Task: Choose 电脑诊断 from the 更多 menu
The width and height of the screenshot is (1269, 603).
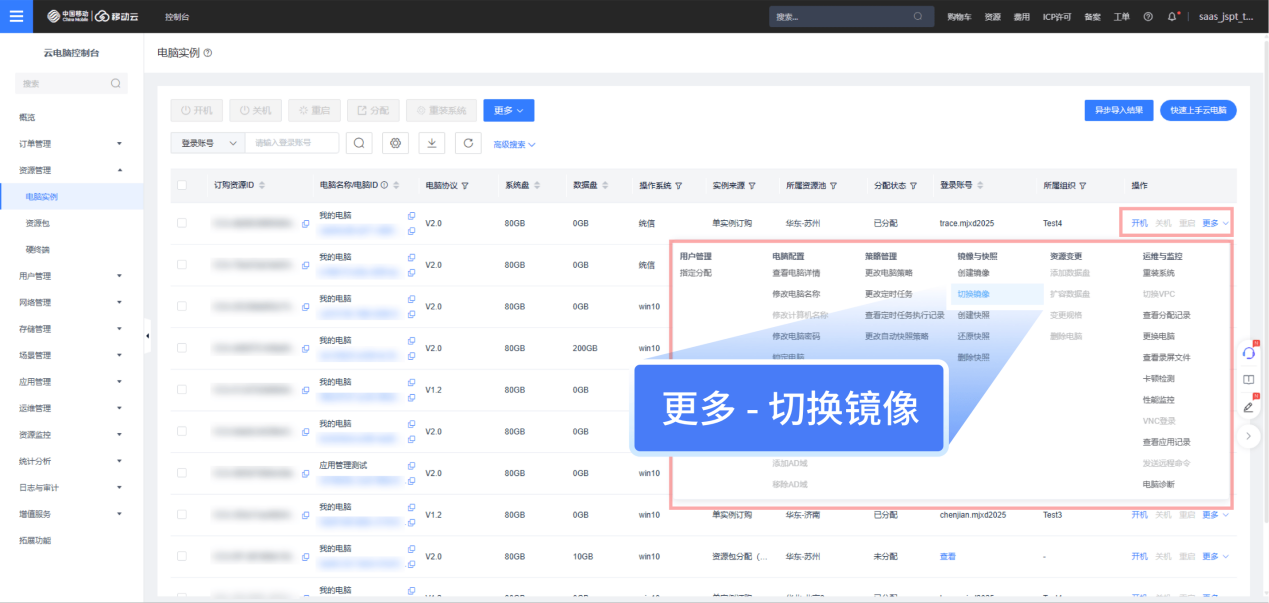Action: (x=1159, y=484)
